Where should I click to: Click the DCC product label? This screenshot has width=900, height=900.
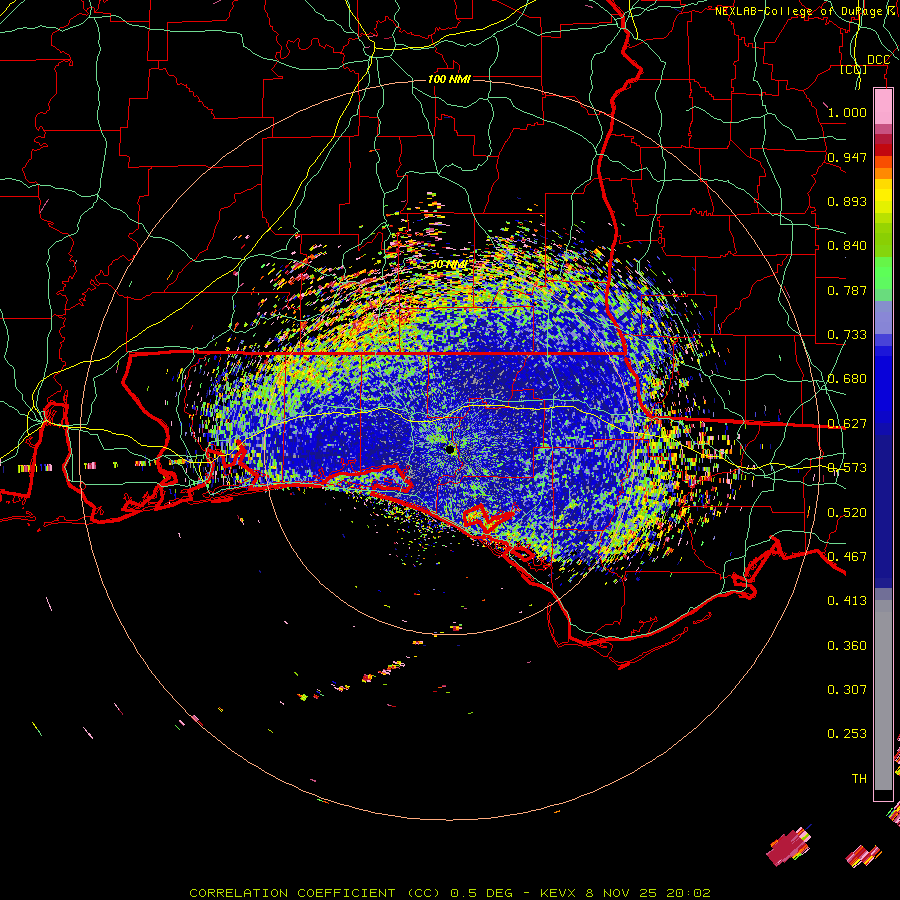[x=878, y=60]
